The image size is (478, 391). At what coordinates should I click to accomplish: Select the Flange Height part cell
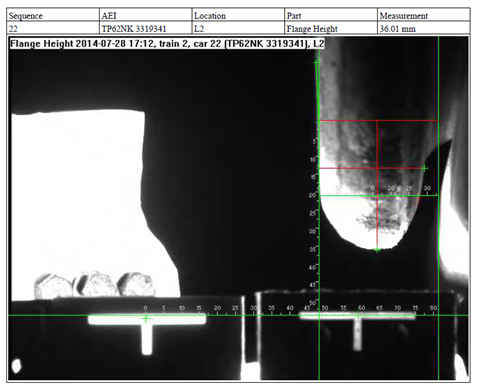pos(331,28)
